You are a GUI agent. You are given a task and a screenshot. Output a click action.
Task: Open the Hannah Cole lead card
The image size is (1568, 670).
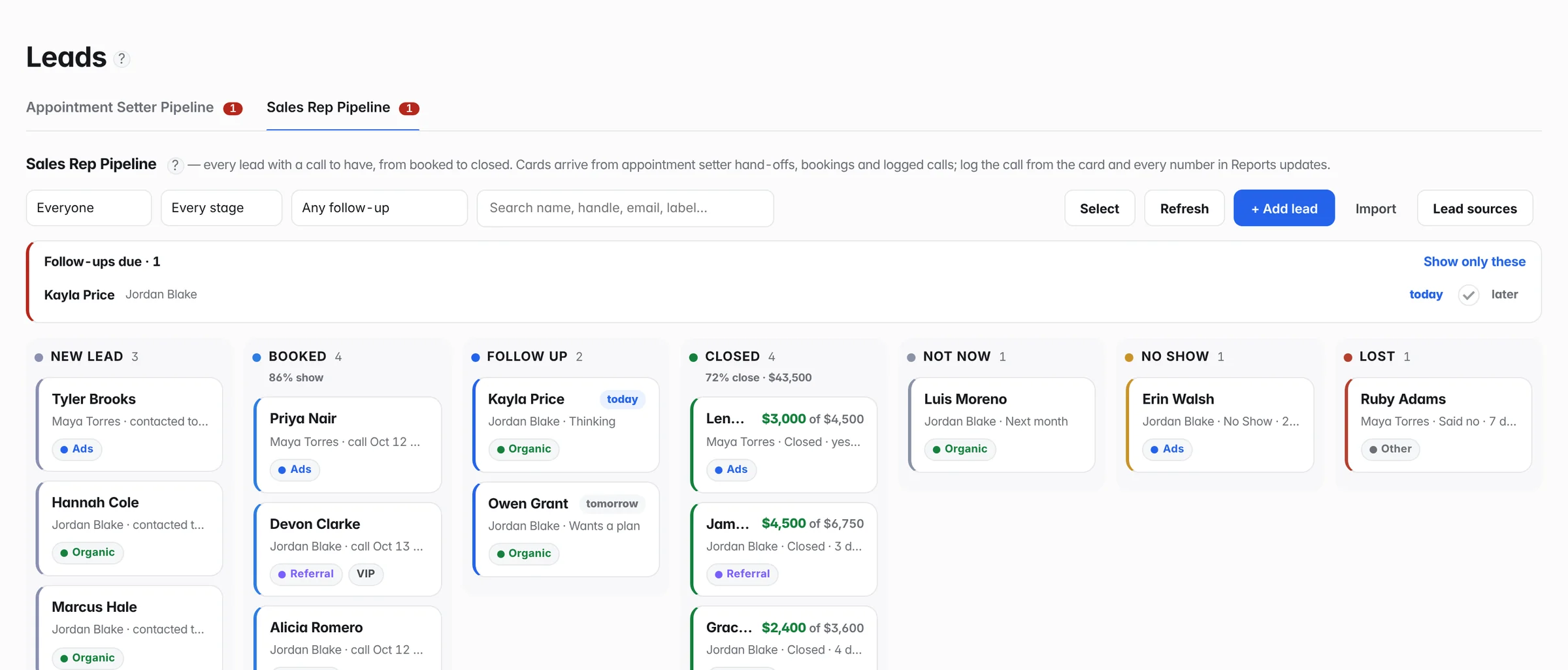[129, 528]
